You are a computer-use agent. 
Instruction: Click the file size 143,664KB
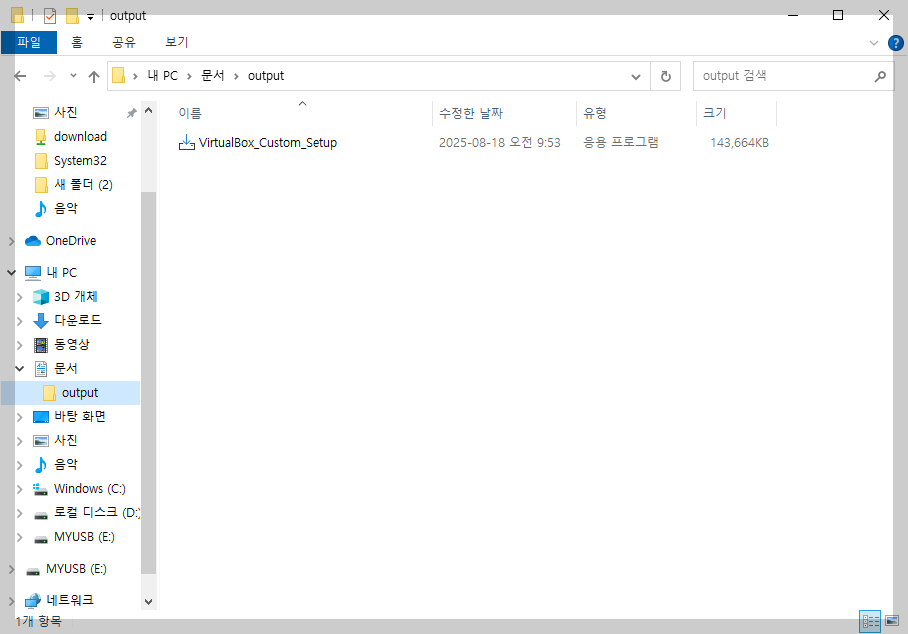739,142
